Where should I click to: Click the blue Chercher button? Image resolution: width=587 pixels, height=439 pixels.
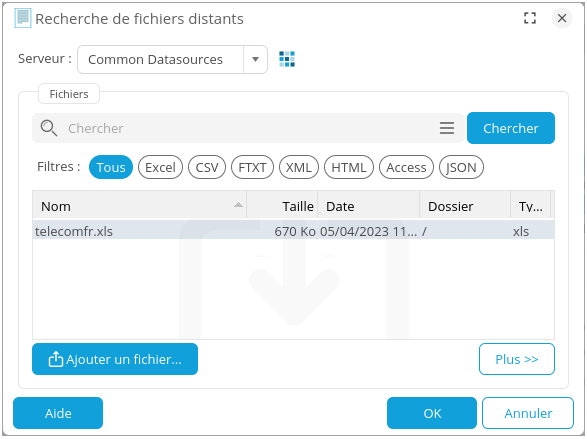click(x=511, y=128)
